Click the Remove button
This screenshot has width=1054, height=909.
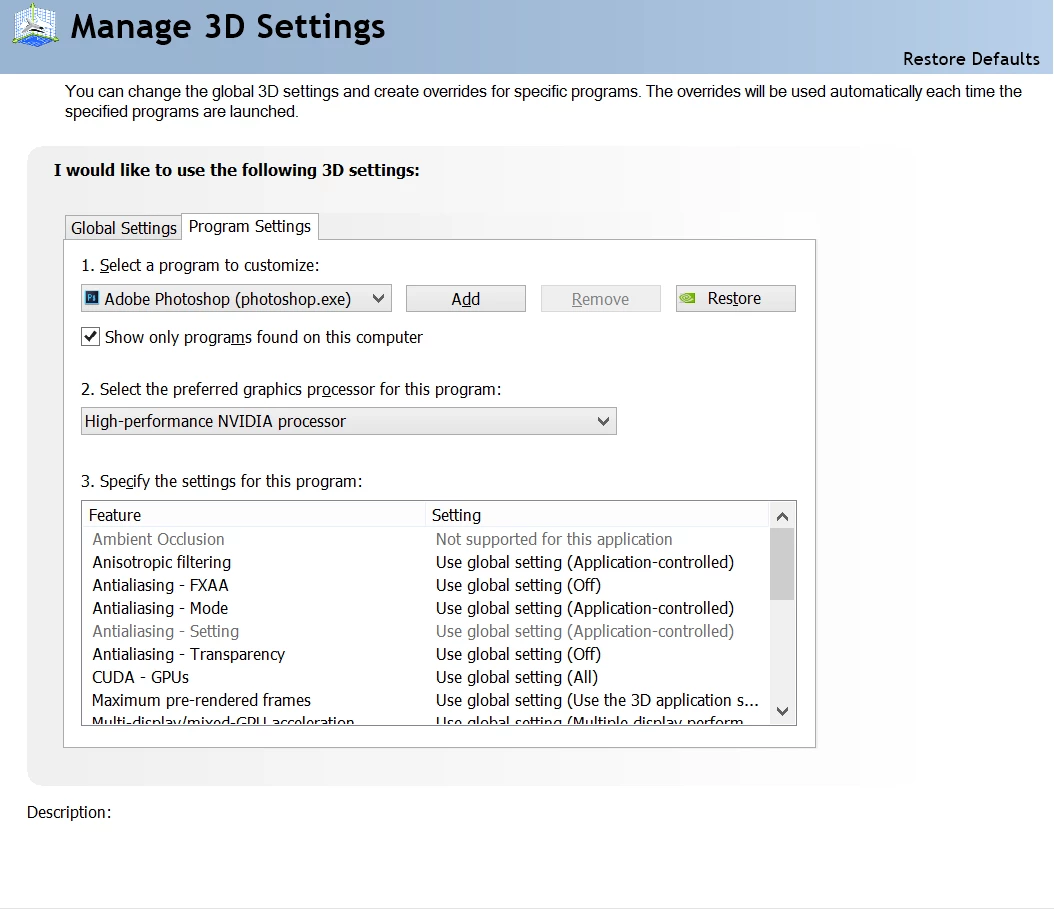click(600, 299)
